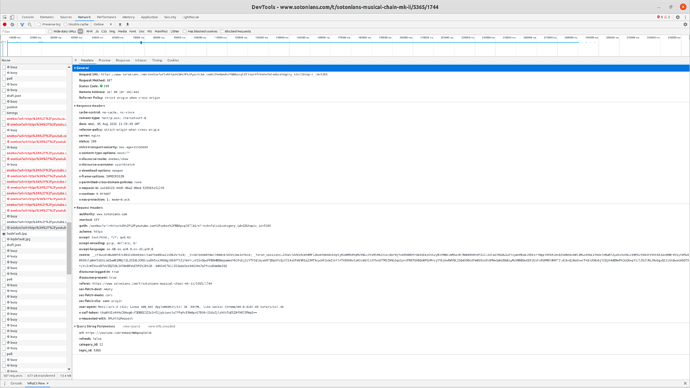Open the Cookies tab of the request

[x=173, y=60]
